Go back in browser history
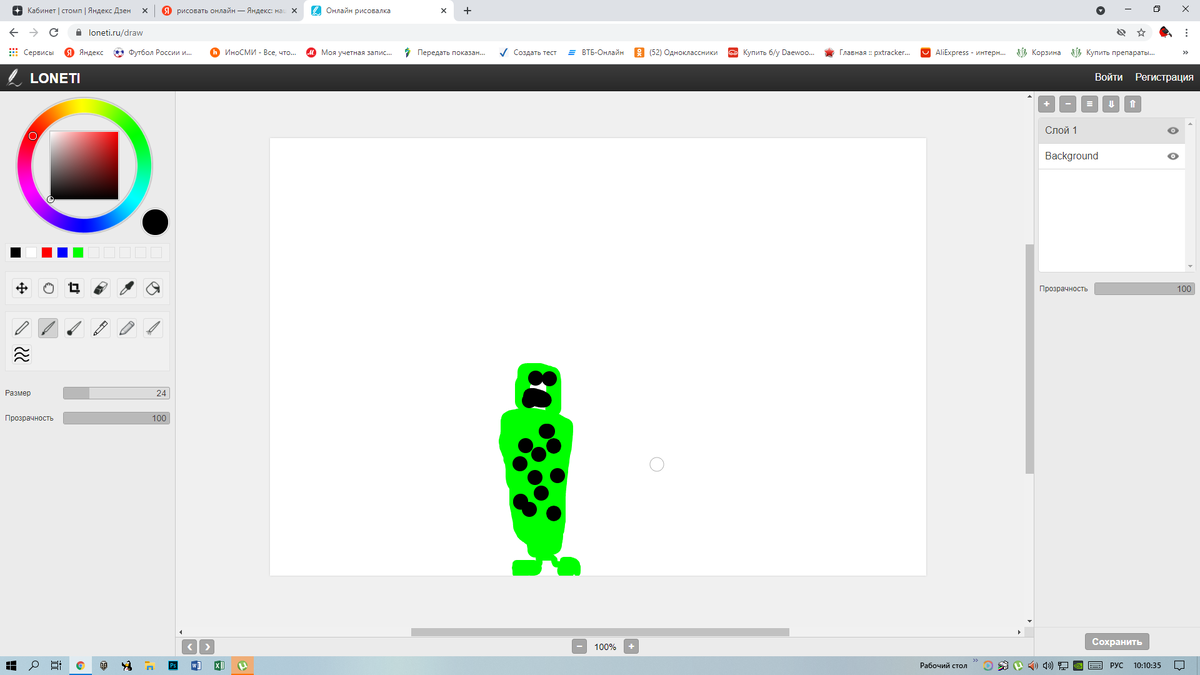This screenshot has width=1200, height=675. point(13,32)
